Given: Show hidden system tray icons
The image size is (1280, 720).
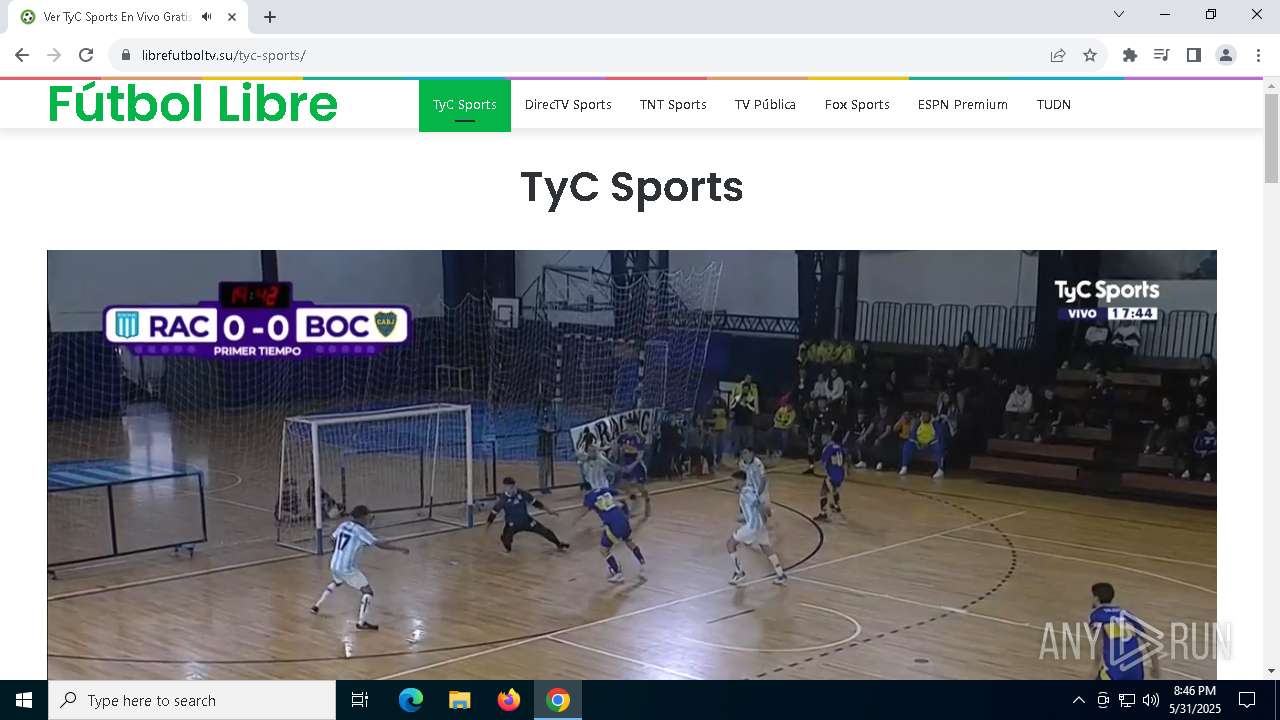Looking at the screenshot, I should tap(1078, 700).
